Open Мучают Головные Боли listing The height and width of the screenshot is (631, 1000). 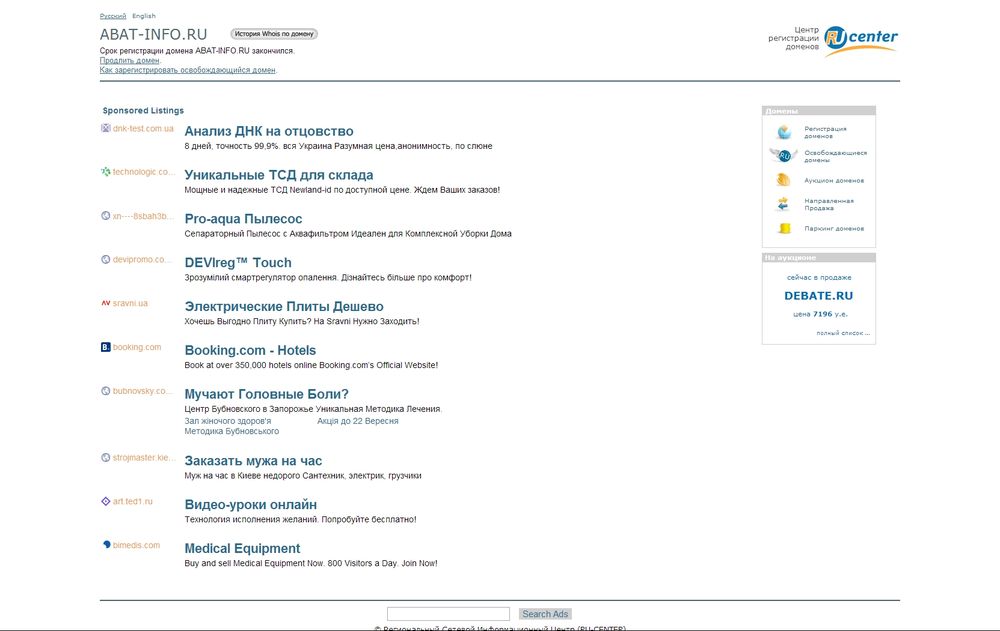tap(267, 394)
